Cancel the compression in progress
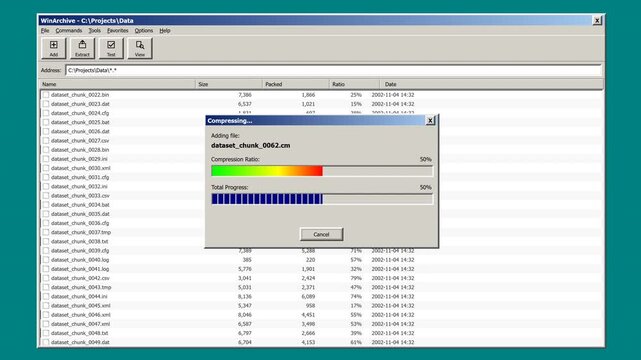This screenshot has height=360, width=641. pos(321,234)
